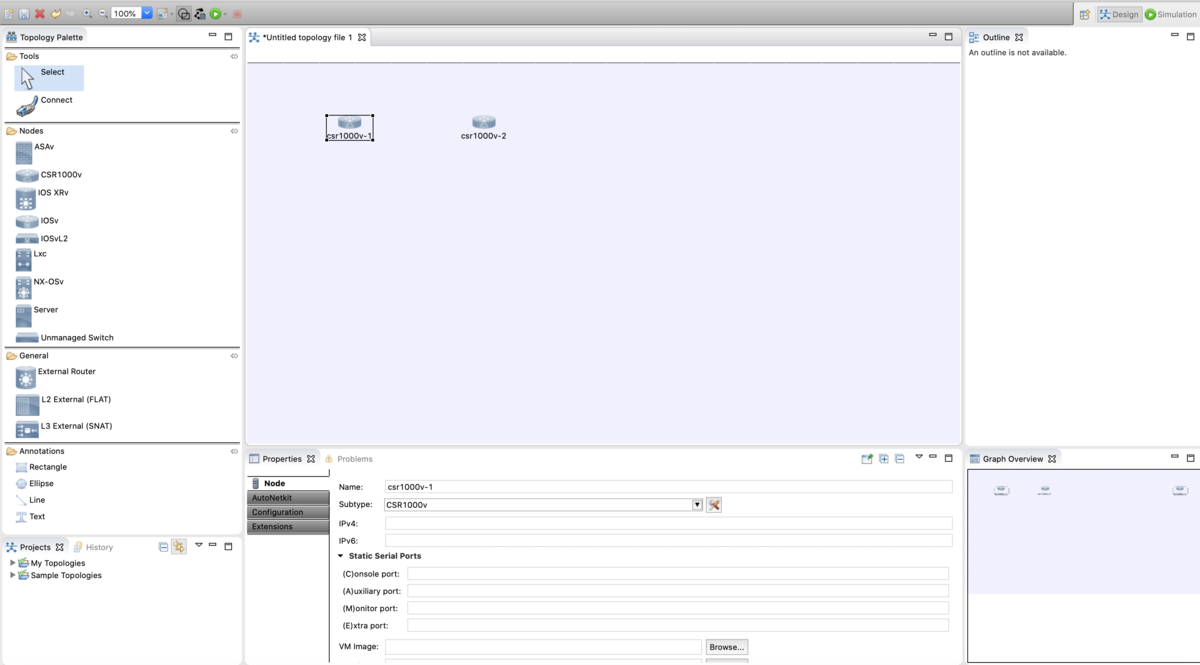Pick the NX-OSv node from the palette
The height and width of the screenshot is (665, 1200).
(x=48, y=281)
